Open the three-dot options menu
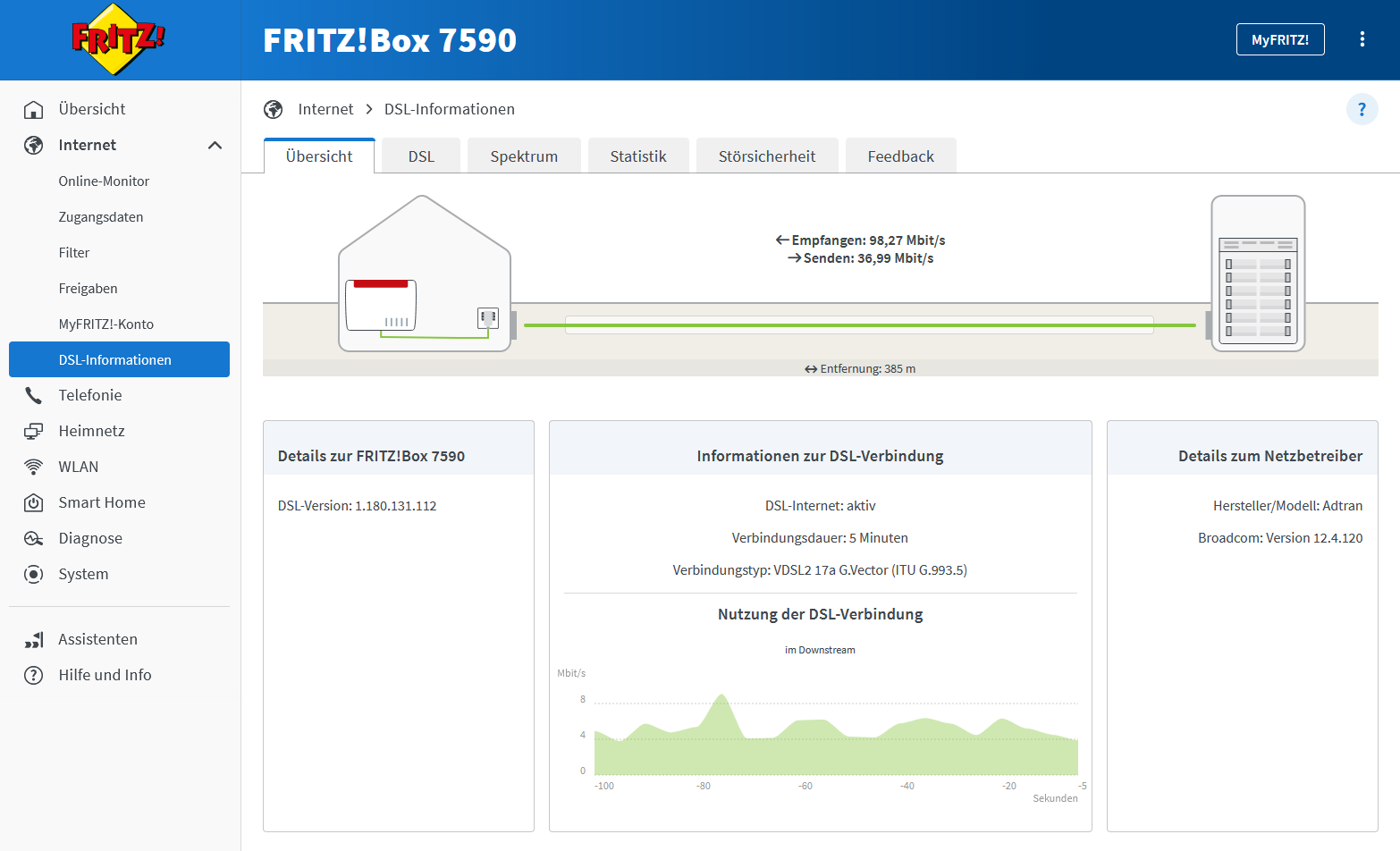The image size is (1400, 851). click(1362, 39)
